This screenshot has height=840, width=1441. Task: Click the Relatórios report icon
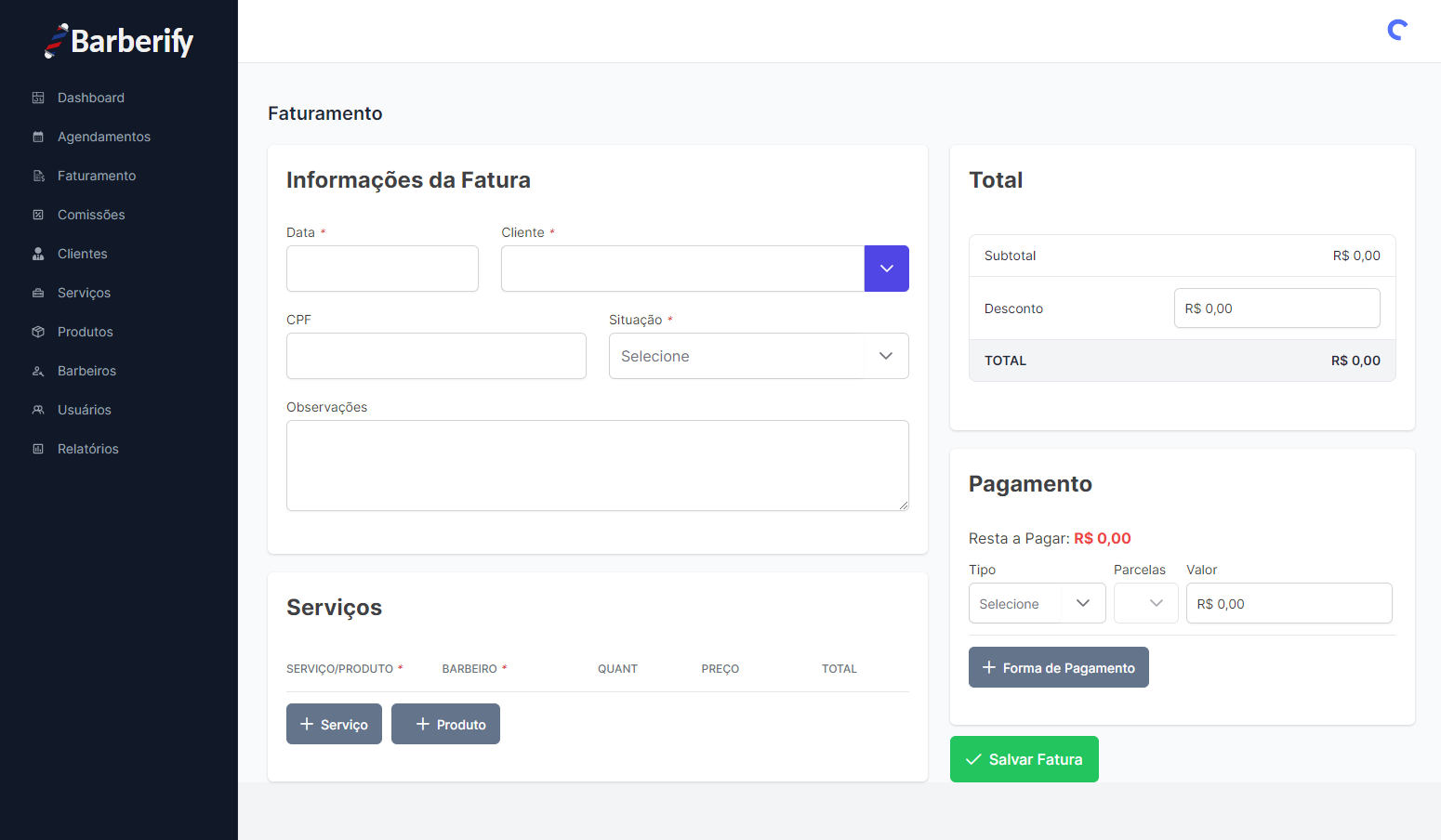38,449
